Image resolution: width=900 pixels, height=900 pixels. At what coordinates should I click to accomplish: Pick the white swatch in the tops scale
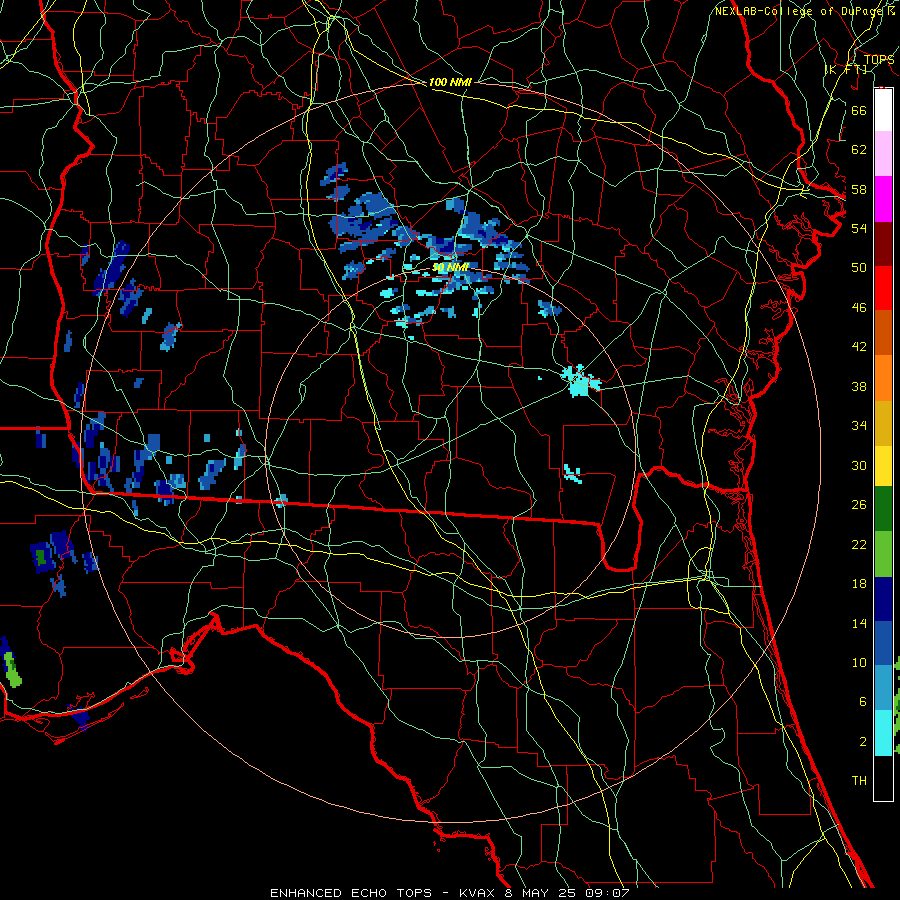pos(883,110)
